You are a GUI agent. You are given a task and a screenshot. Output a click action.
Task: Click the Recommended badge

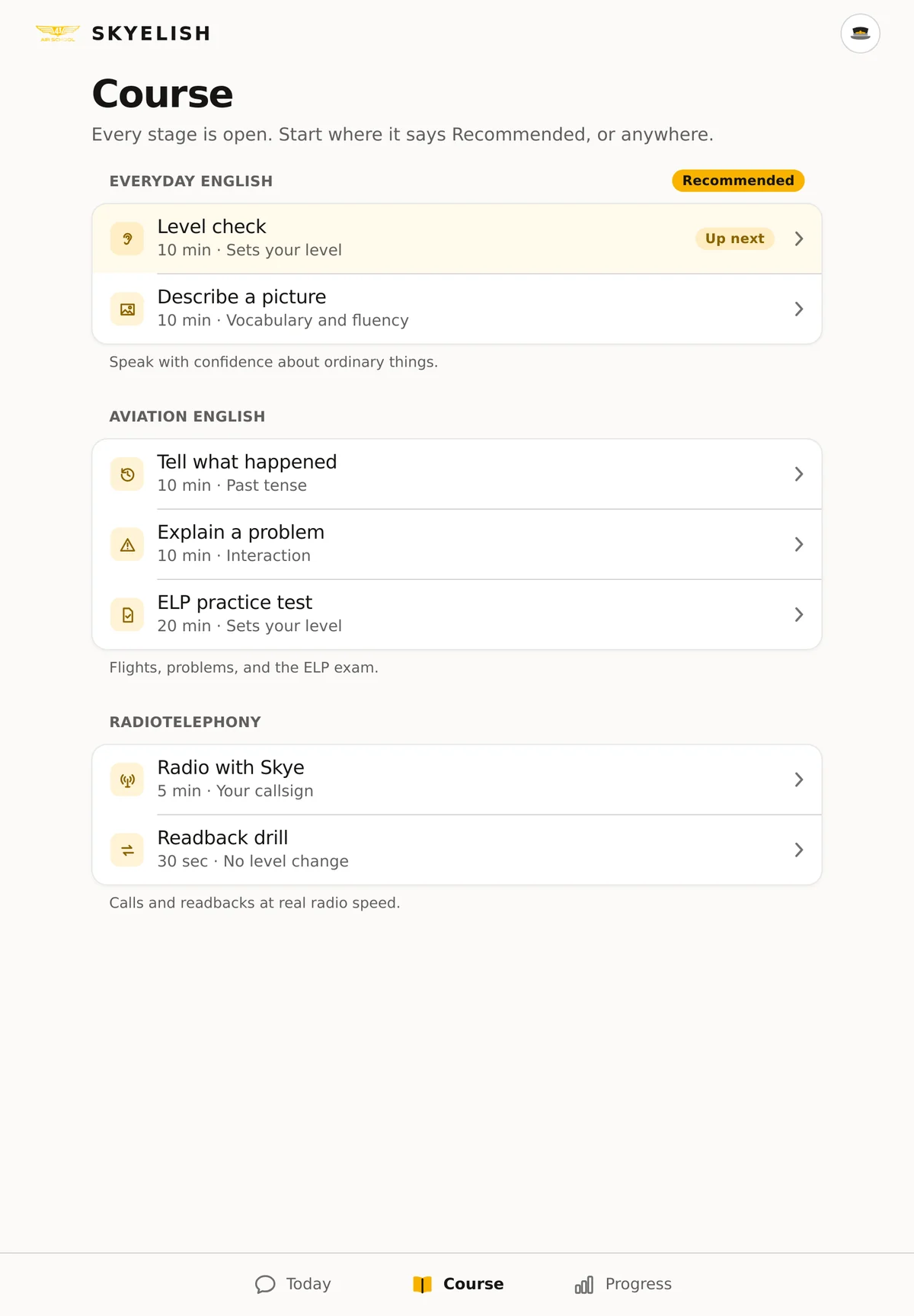pyautogui.click(x=738, y=181)
